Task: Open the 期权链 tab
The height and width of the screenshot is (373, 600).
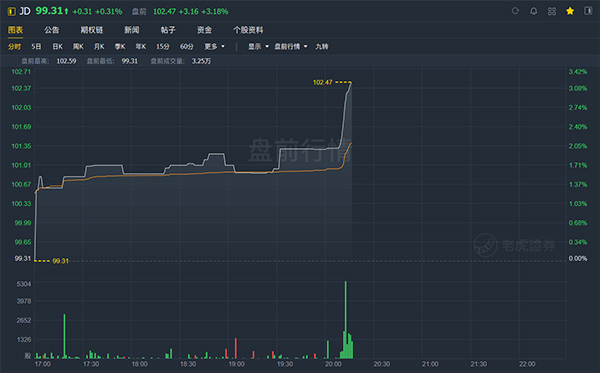Action: point(91,30)
